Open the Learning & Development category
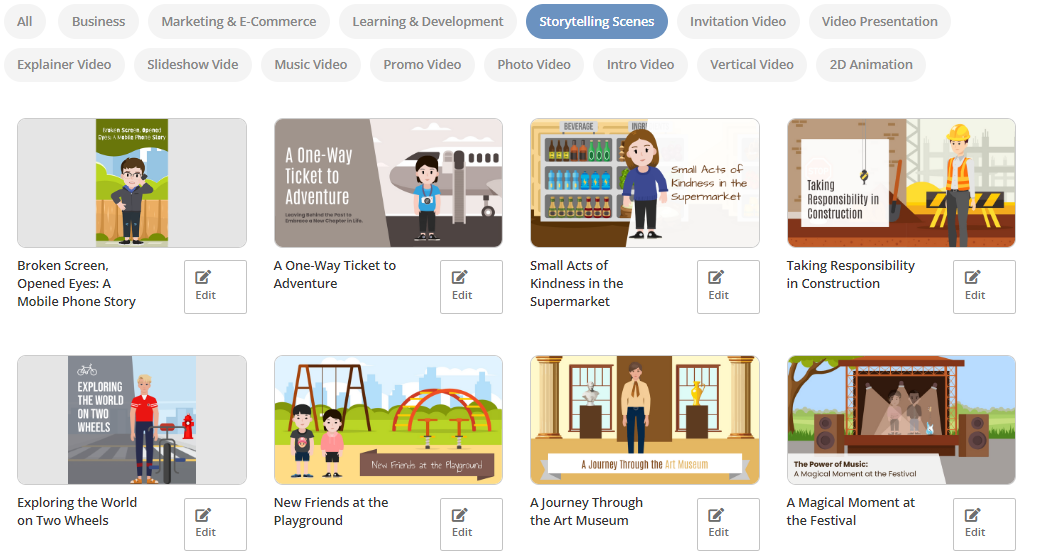 click(428, 21)
